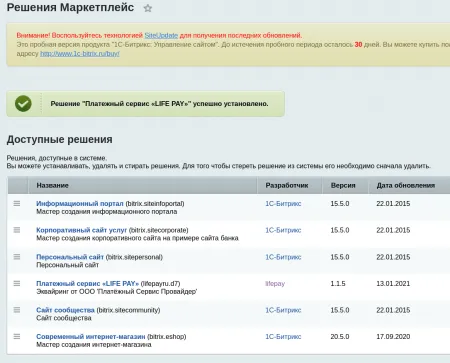Click version 15.5.0 in Персональный сайт row

pos(340,257)
